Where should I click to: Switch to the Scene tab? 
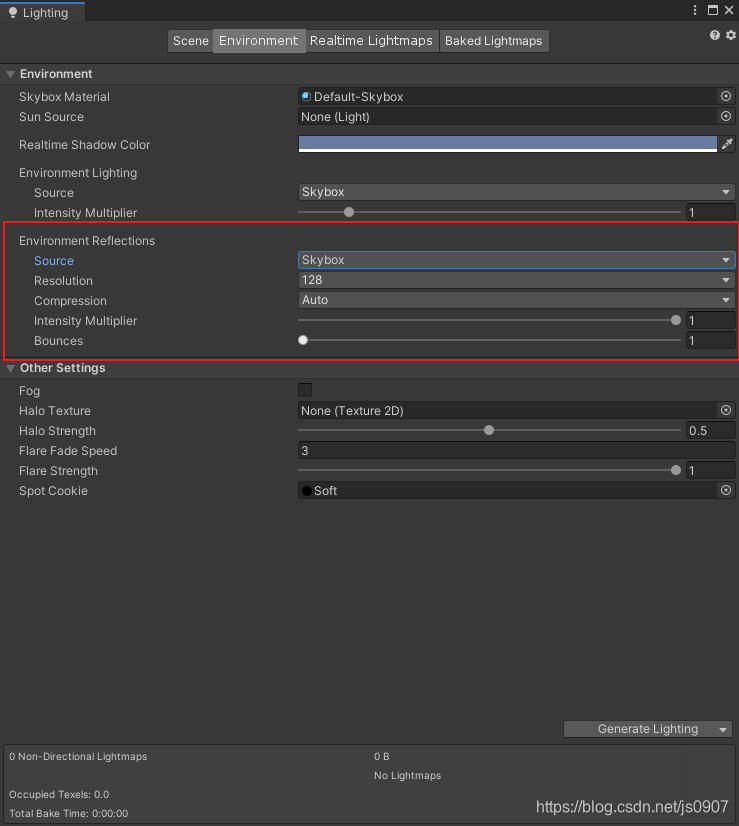click(x=191, y=41)
